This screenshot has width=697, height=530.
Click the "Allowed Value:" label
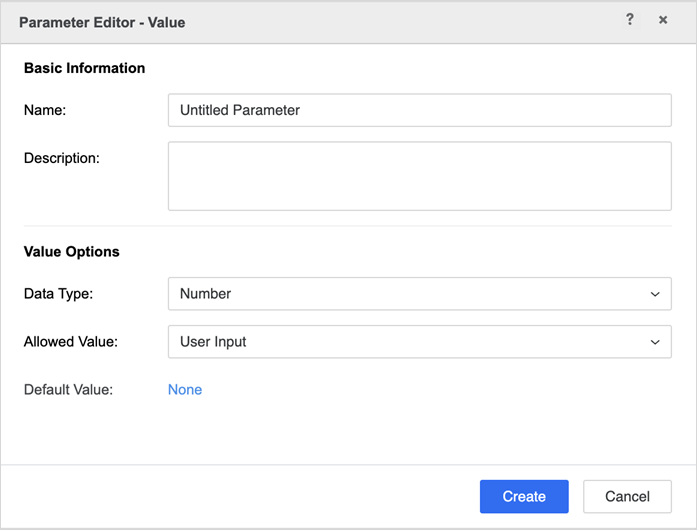click(71, 342)
